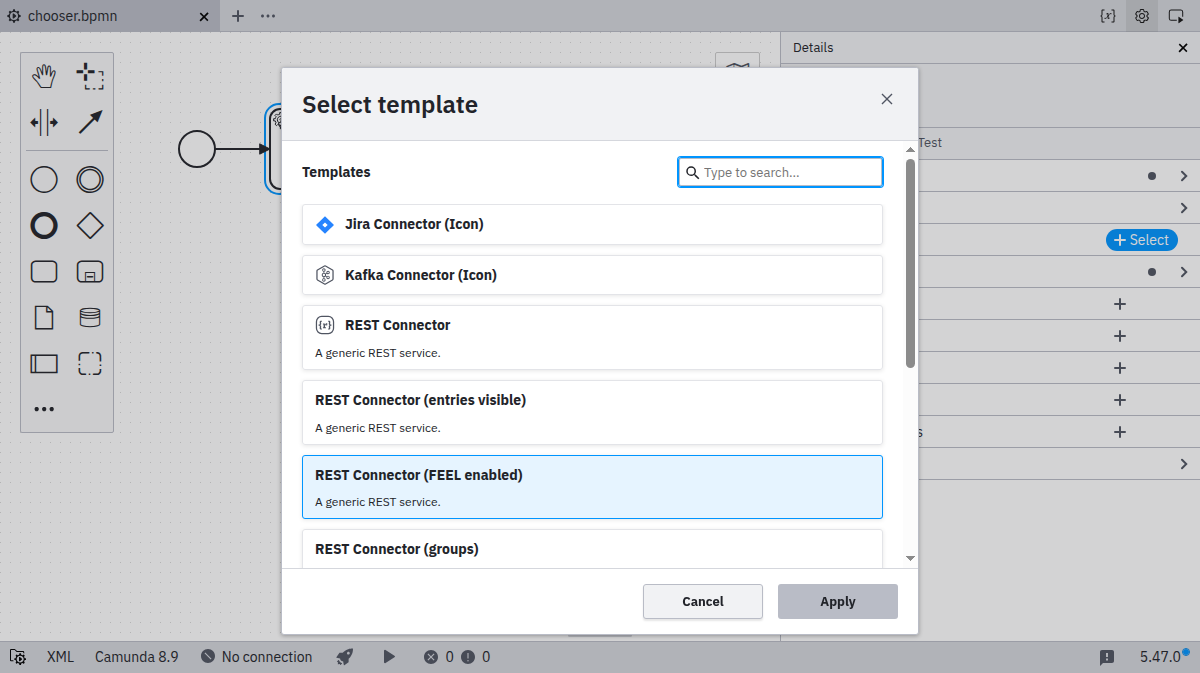Create an end event from palette
Screen dimensions: 1200x673
tap(44, 226)
